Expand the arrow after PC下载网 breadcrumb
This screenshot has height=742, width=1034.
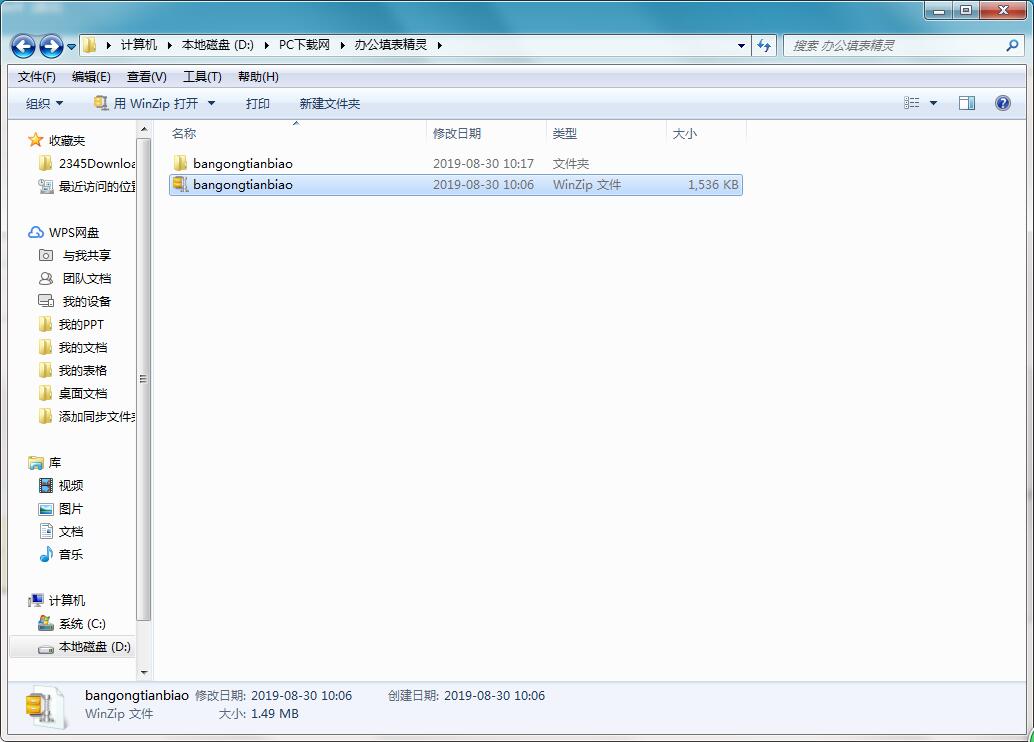point(342,45)
